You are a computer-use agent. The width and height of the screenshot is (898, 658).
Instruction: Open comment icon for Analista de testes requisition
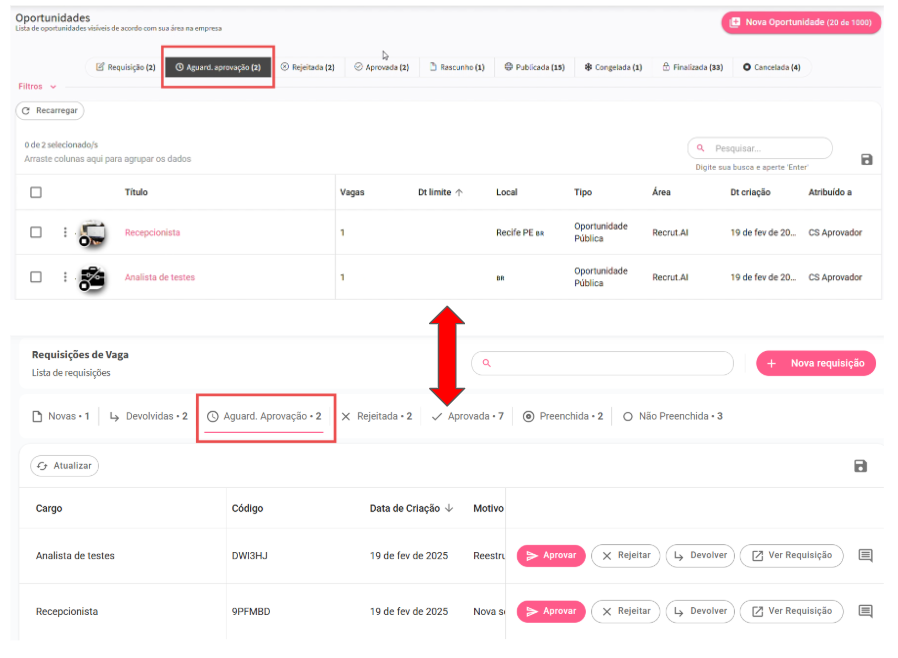click(x=865, y=556)
